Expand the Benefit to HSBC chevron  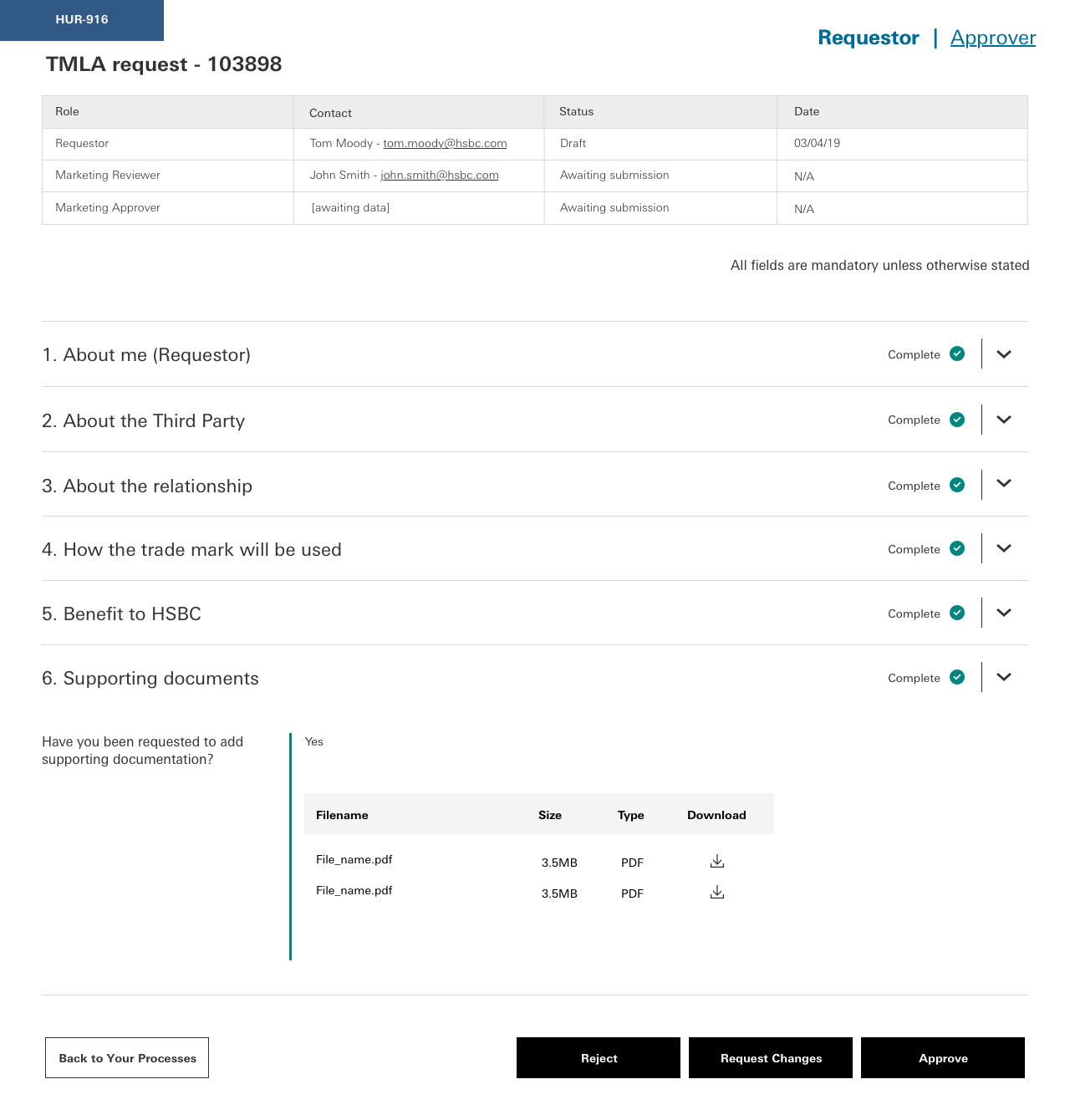(x=1004, y=613)
